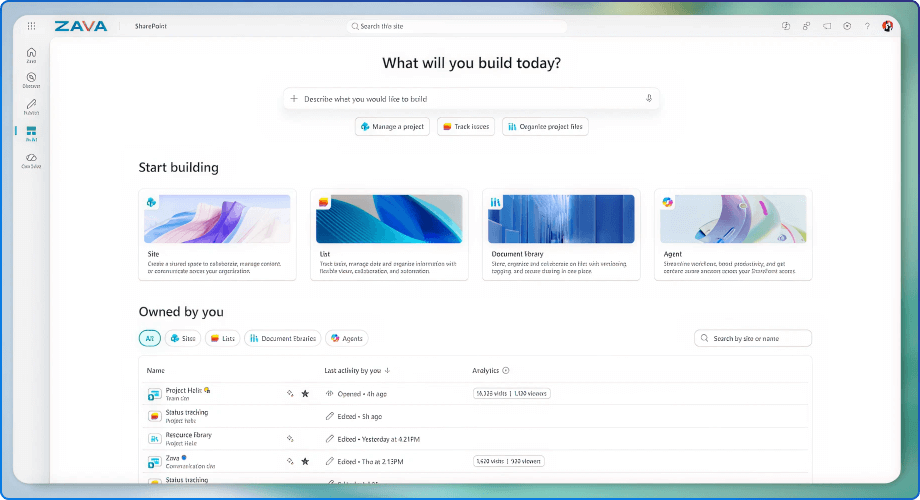
Task: Sort by Last activity by you
Action: tap(357, 370)
